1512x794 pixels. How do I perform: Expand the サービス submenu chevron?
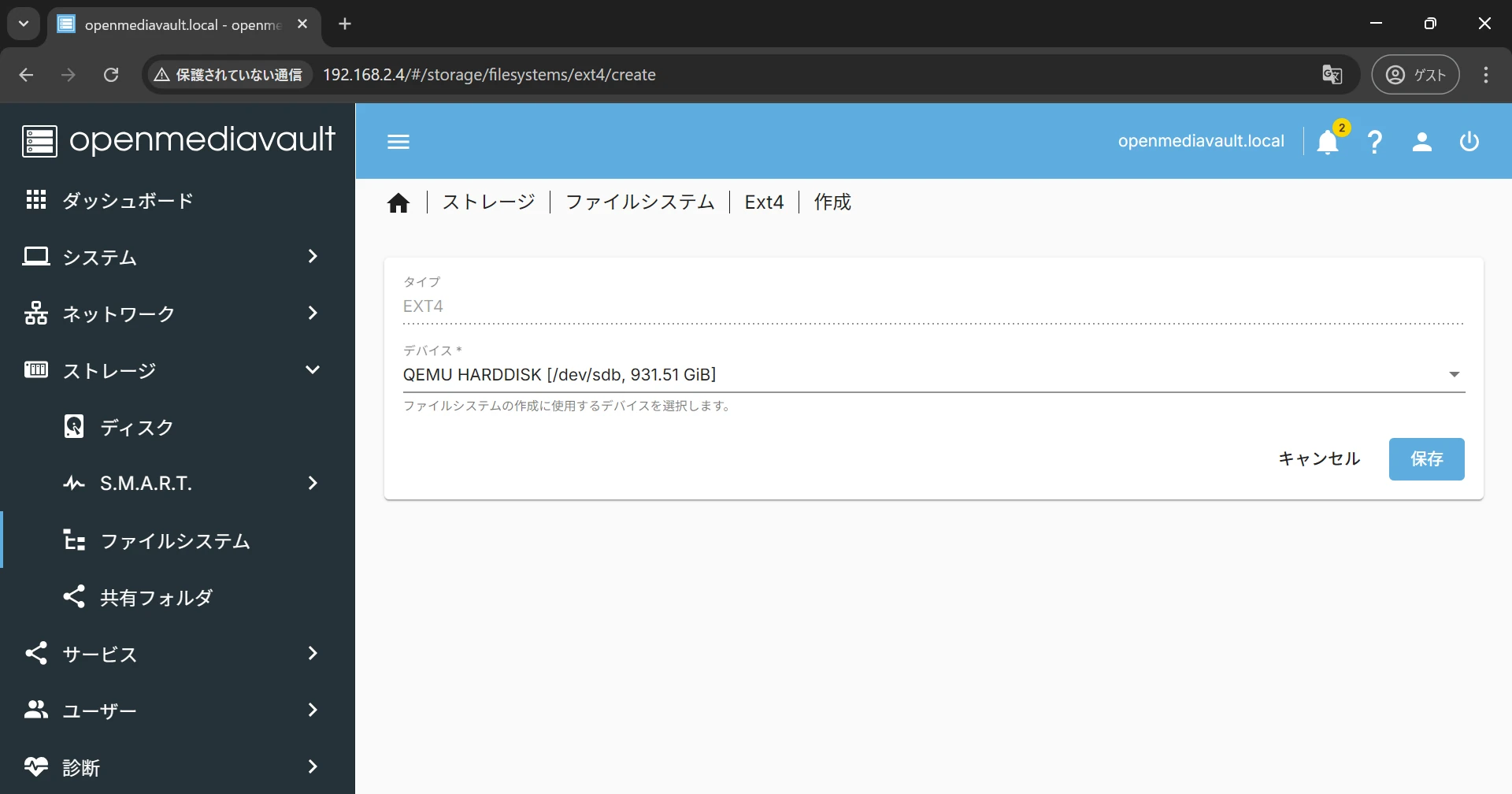(x=313, y=654)
